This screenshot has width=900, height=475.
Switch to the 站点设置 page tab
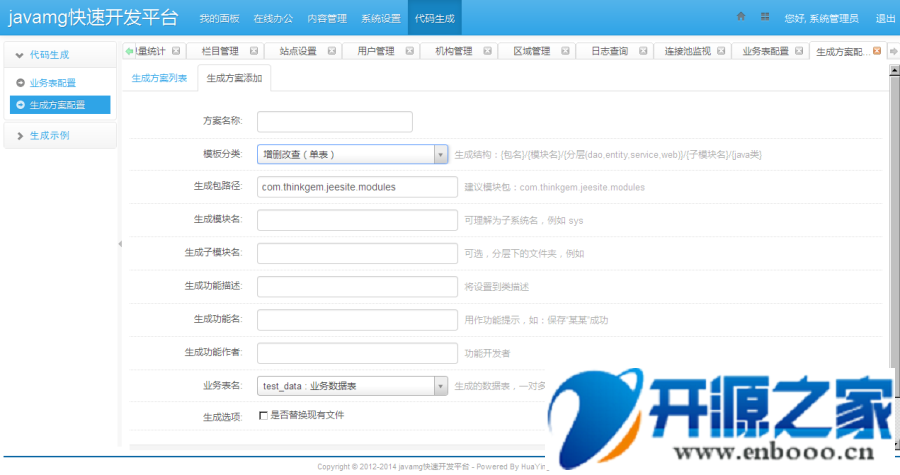(x=298, y=51)
